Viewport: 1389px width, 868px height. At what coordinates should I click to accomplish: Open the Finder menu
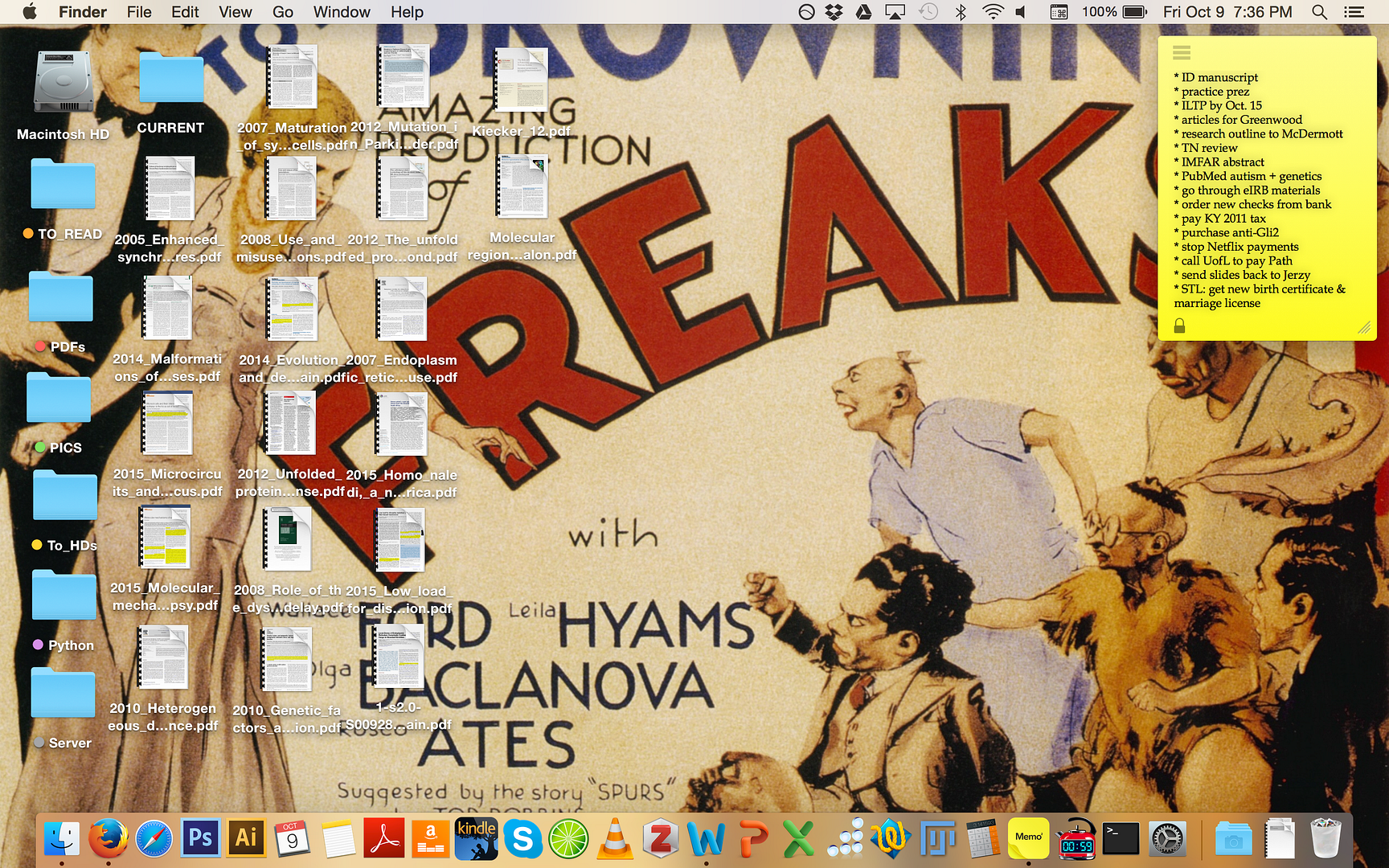coord(83,12)
